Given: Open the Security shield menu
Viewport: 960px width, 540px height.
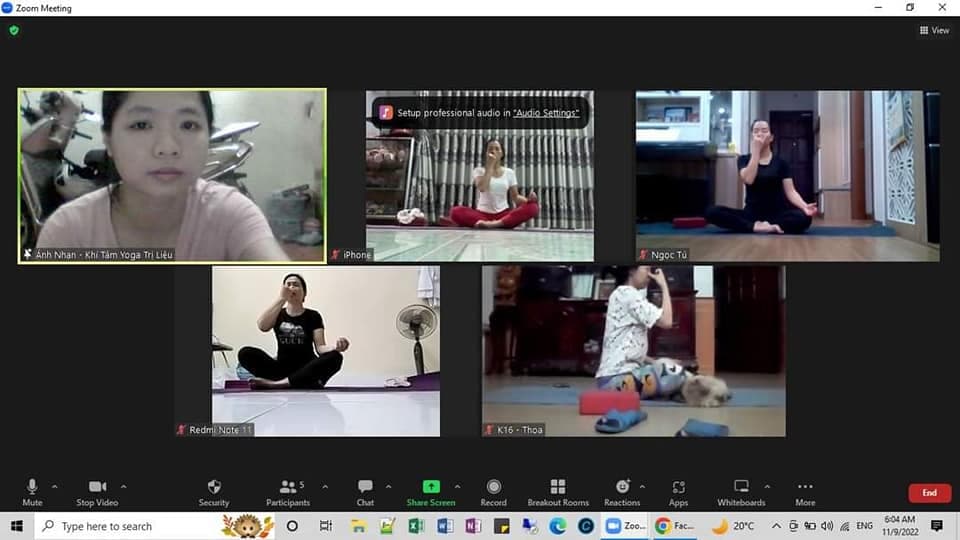Looking at the screenshot, I should (x=214, y=493).
